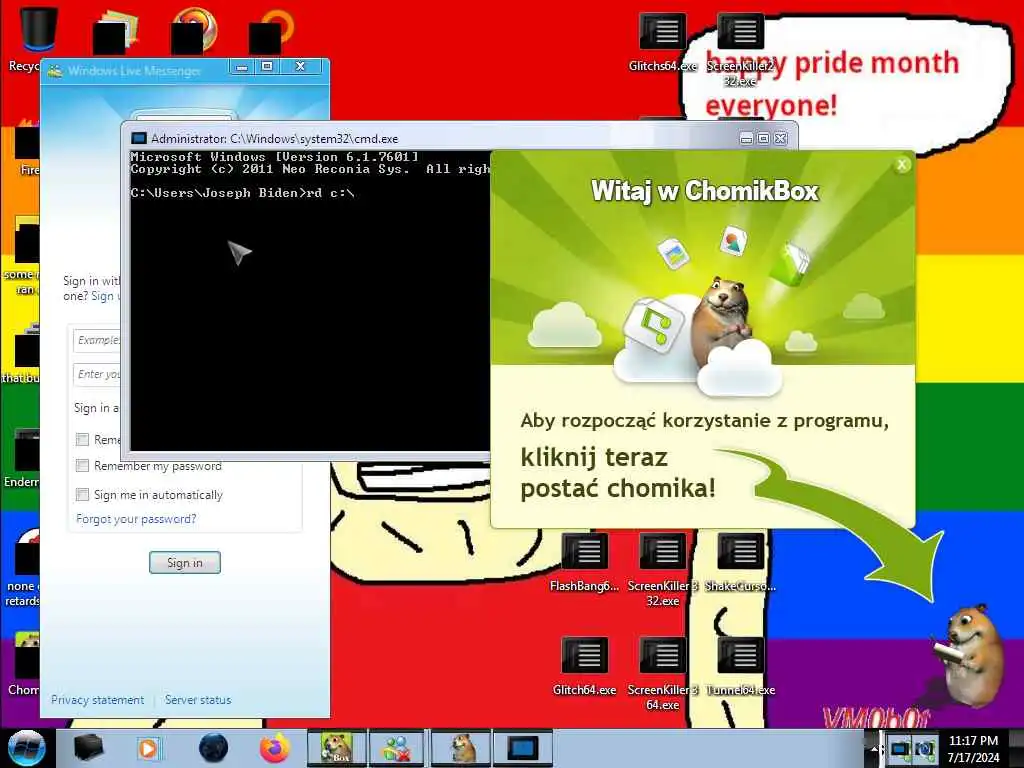This screenshot has height=768, width=1024.
Task: Select the desktop icon labeled Chom...
Action: (22, 664)
